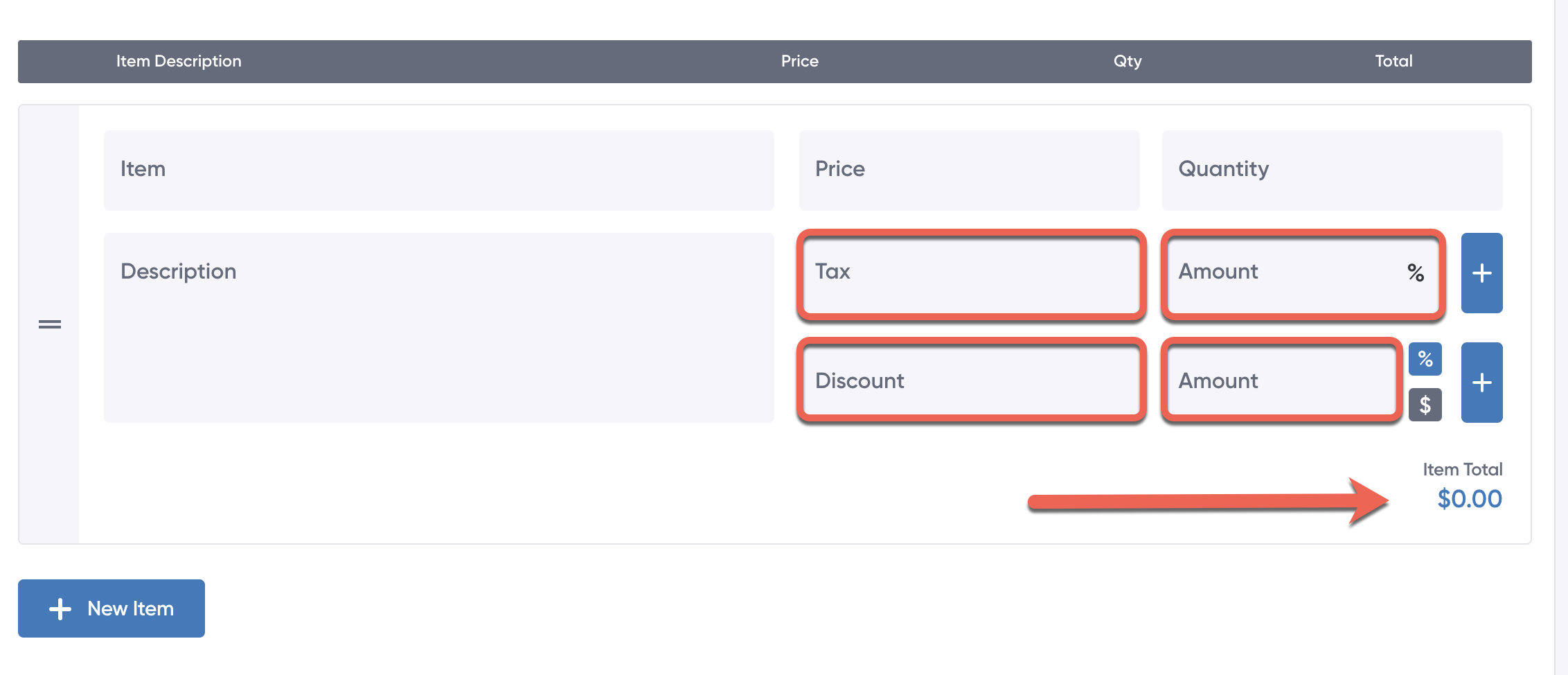Select the Item Description column header

point(179,61)
